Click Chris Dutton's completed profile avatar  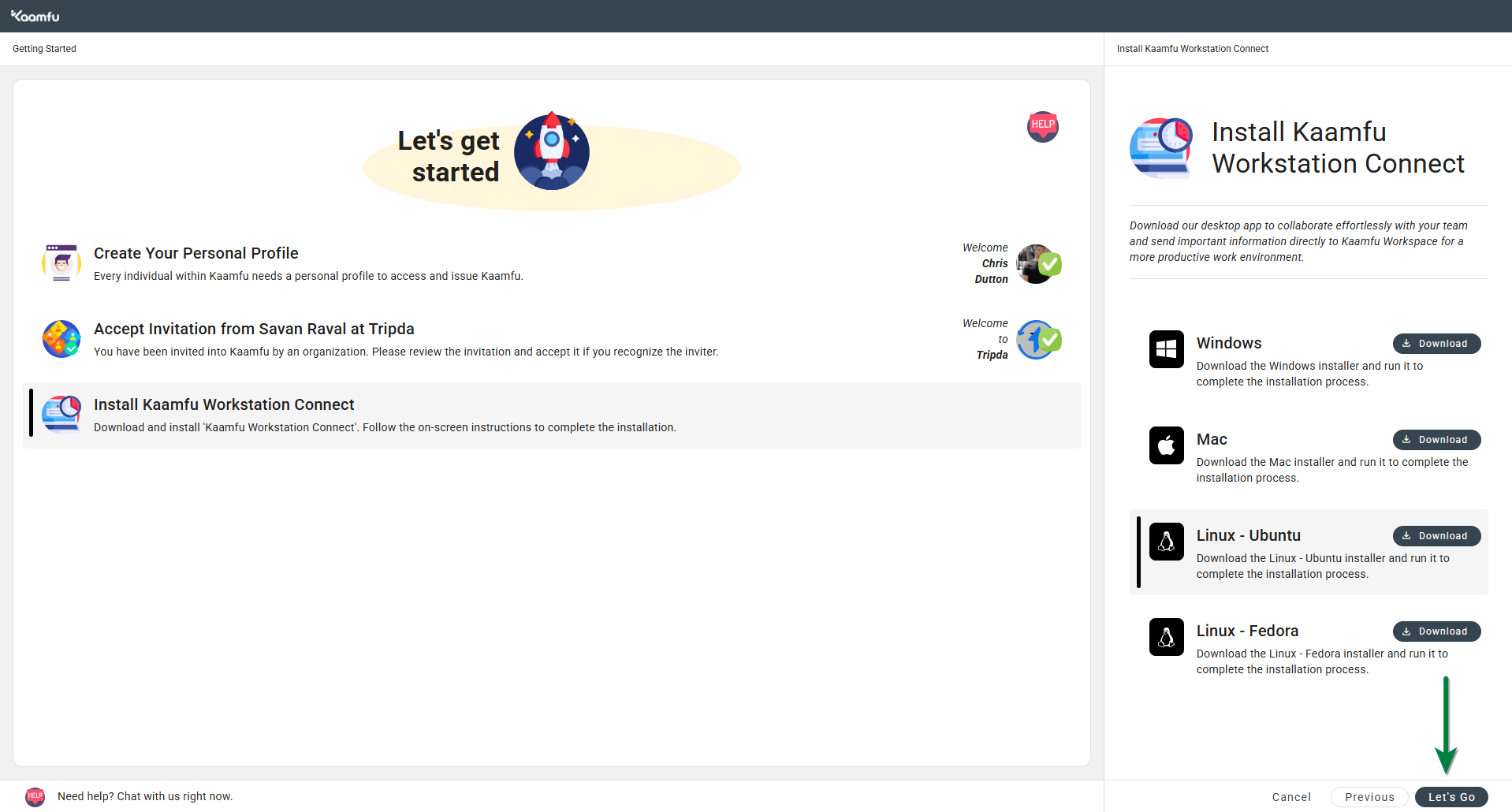[x=1037, y=264]
